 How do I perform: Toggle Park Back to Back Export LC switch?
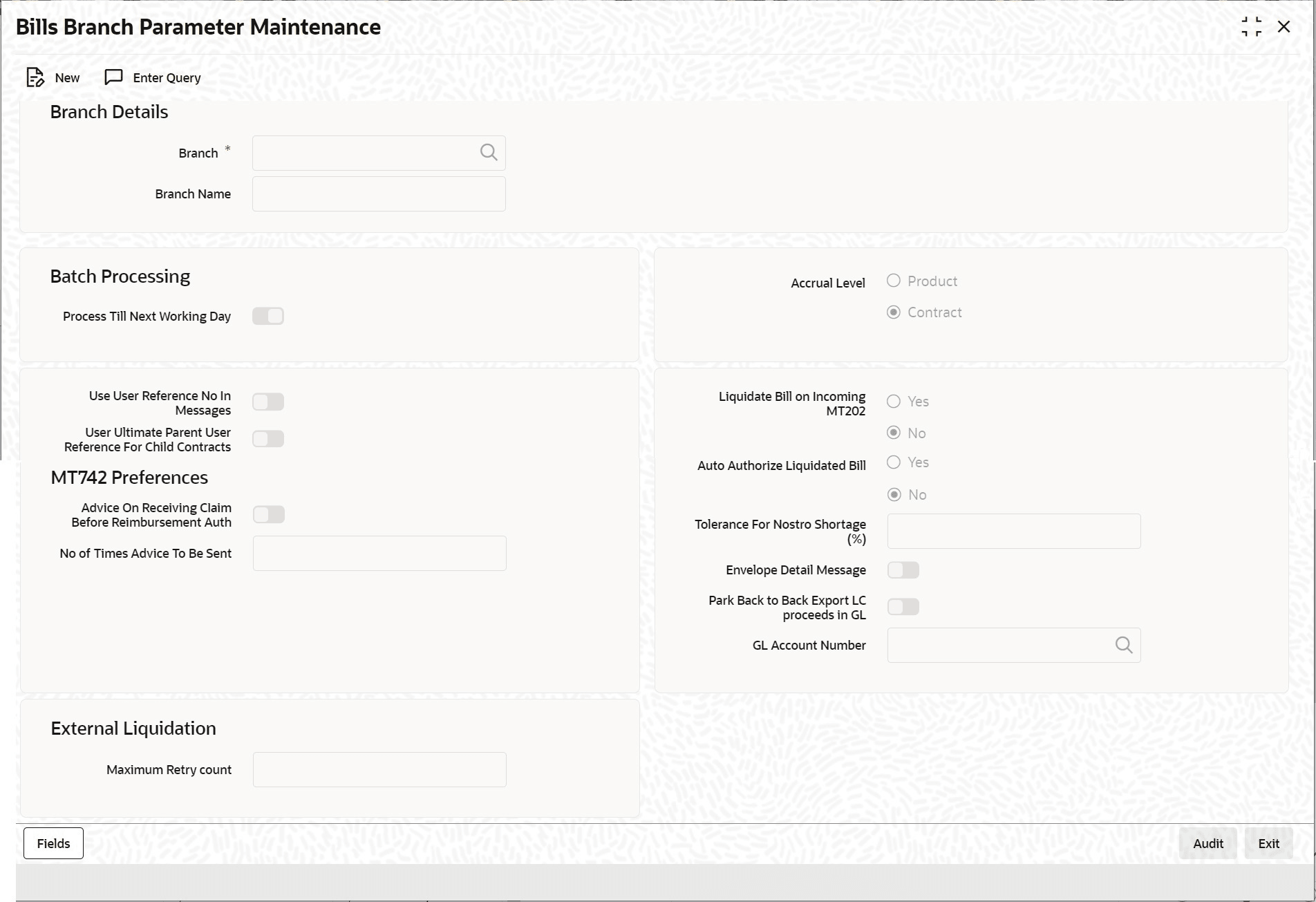click(x=903, y=607)
